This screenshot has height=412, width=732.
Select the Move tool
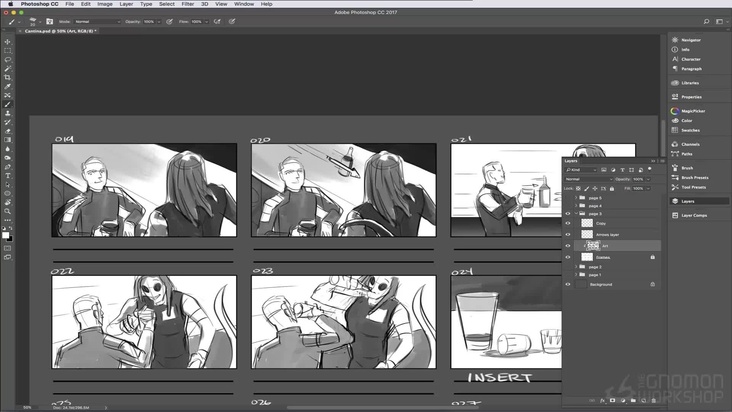7,42
